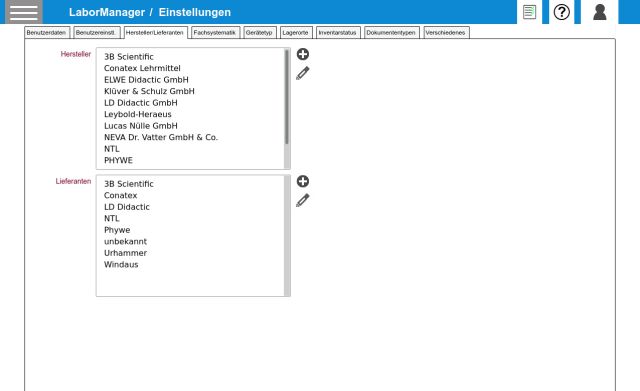640x391 pixels.
Task: Switch to the Inventarstatus tab
Action: click(338, 33)
